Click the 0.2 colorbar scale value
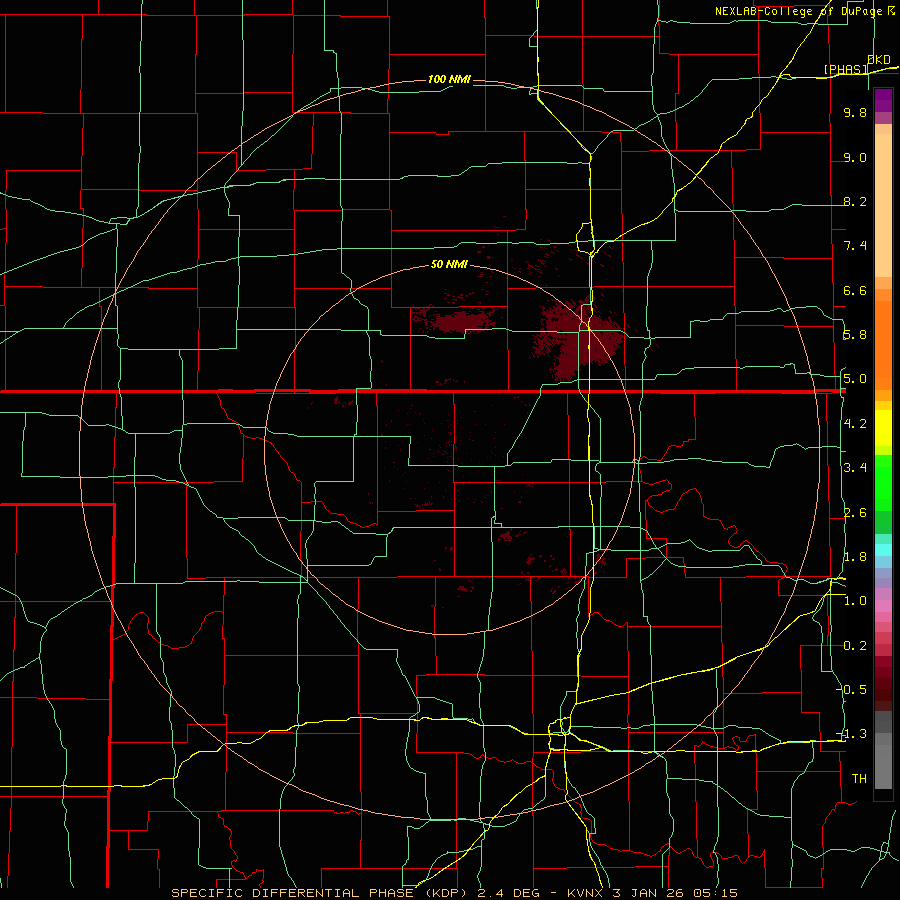Viewport: 900px width, 900px height. point(855,646)
